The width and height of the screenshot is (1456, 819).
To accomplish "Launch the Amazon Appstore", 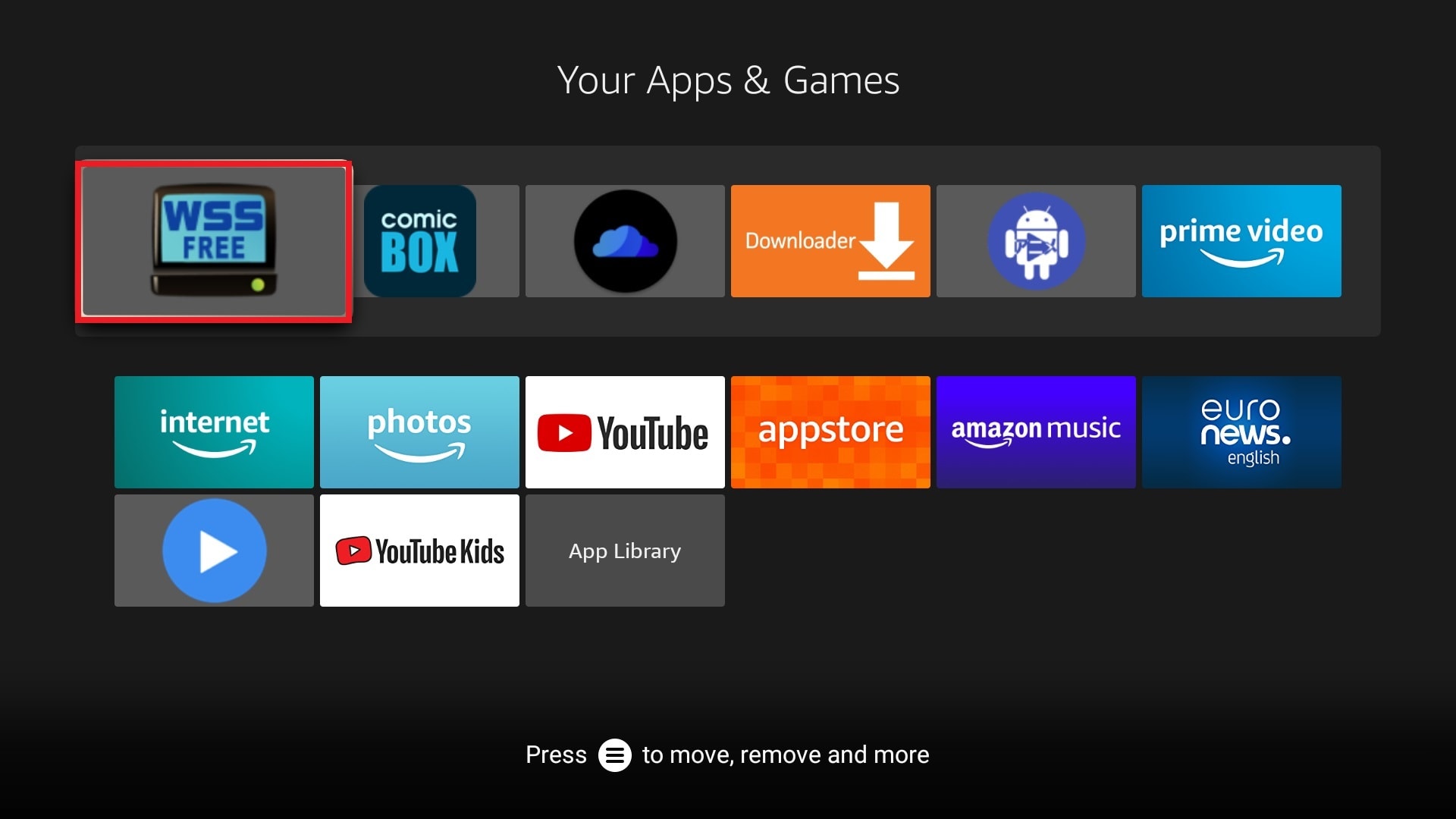I will click(830, 432).
